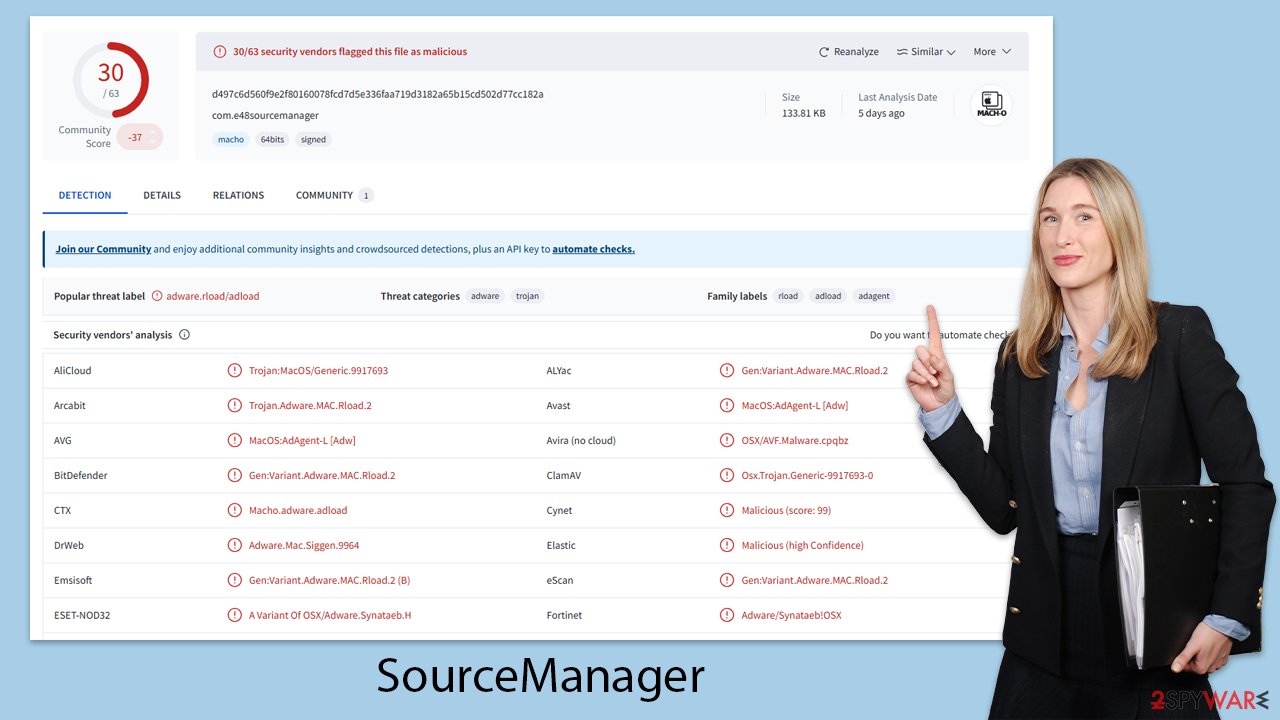
Task: Click alert icon in Emsisoft row
Action: [235, 580]
